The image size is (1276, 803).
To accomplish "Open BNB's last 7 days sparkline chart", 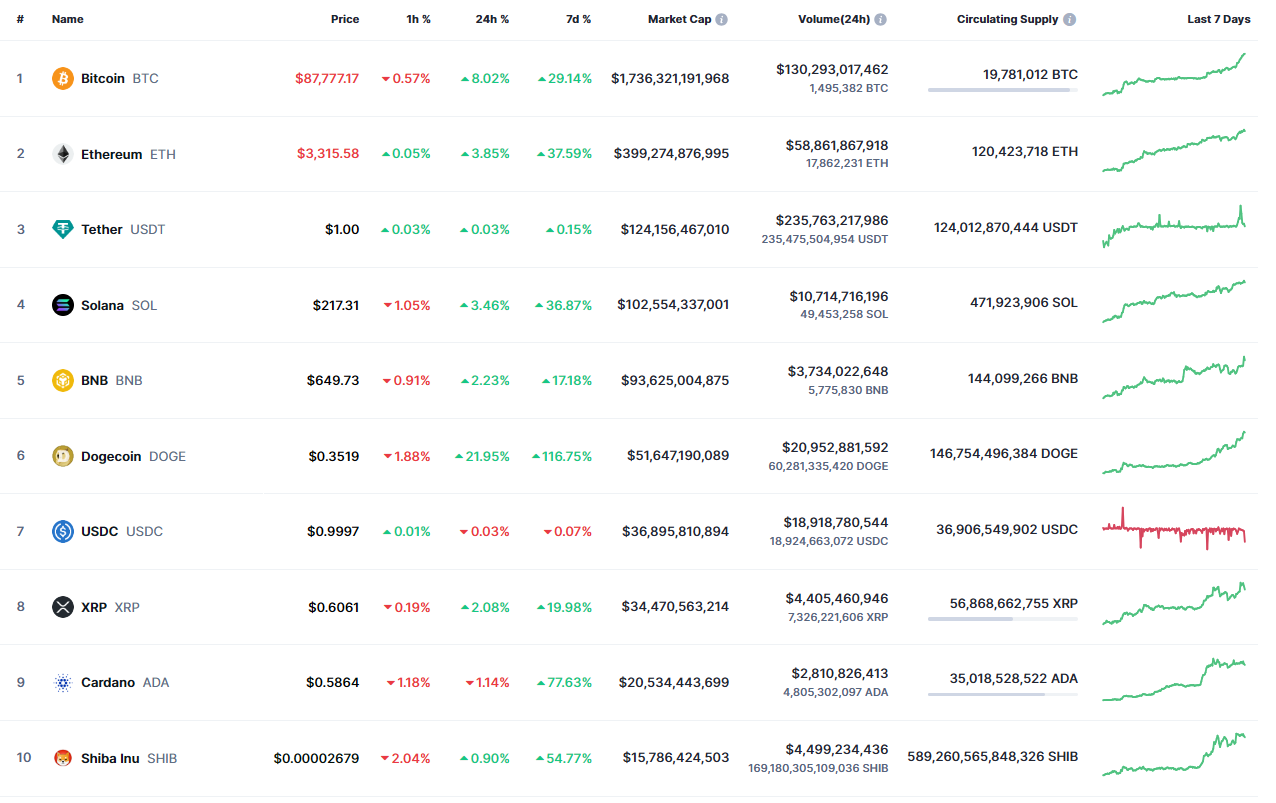I will coord(1174,377).
